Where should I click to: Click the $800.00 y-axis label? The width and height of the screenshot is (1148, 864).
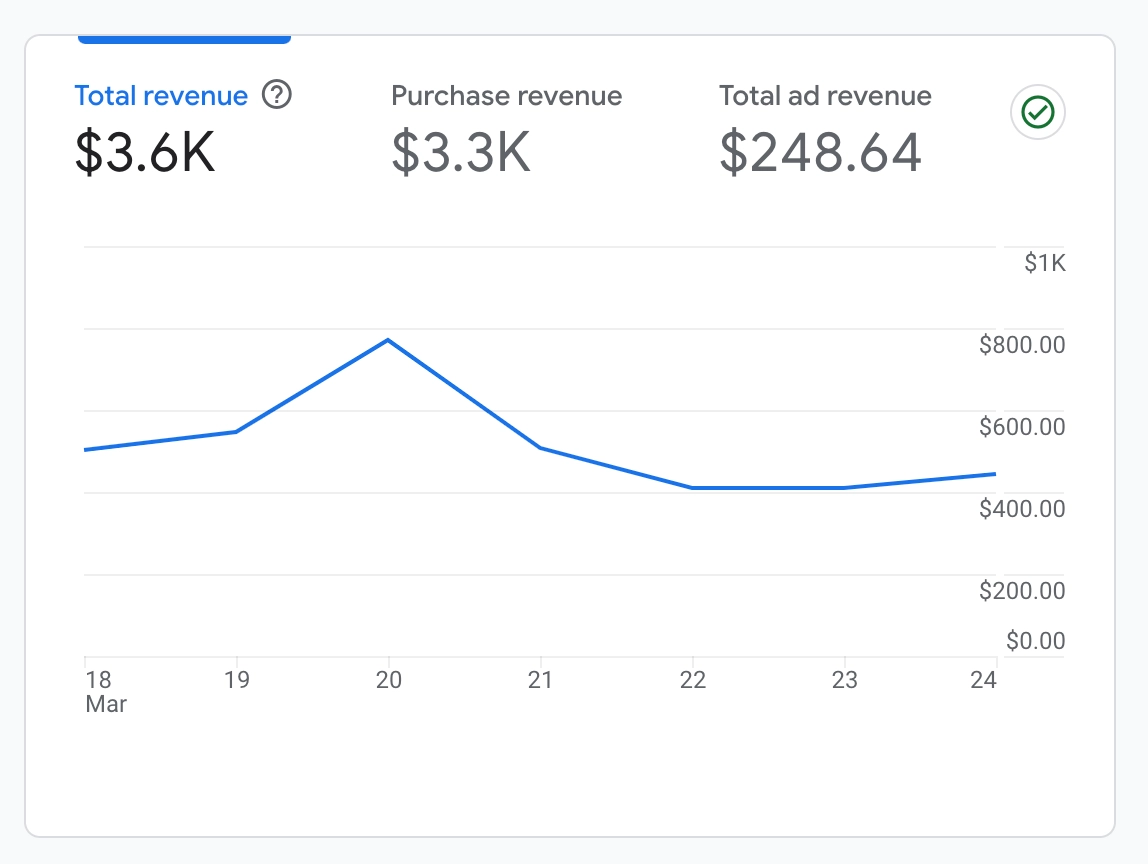click(1022, 345)
